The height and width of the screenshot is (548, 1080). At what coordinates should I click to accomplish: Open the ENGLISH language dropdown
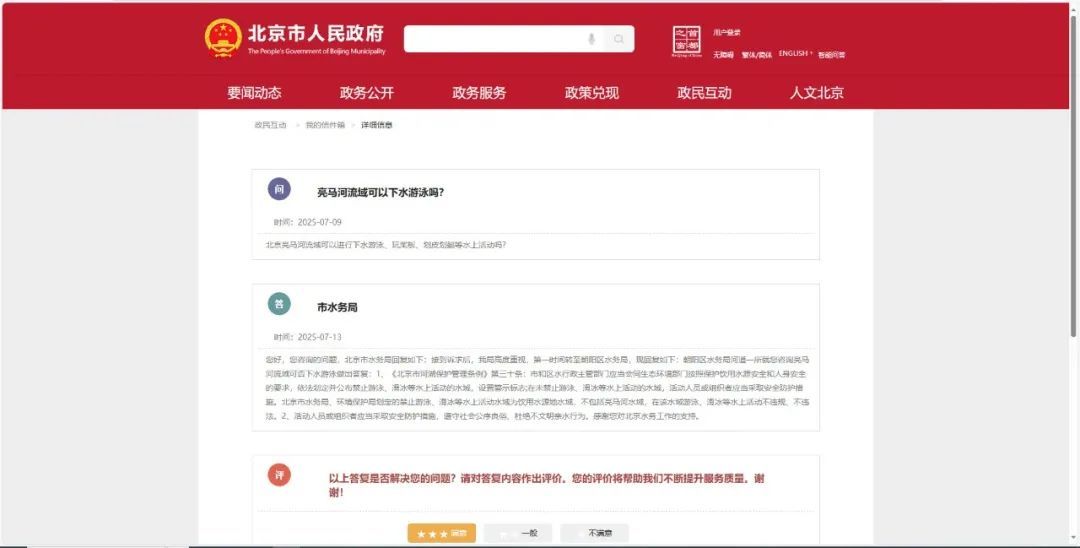pos(795,54)
